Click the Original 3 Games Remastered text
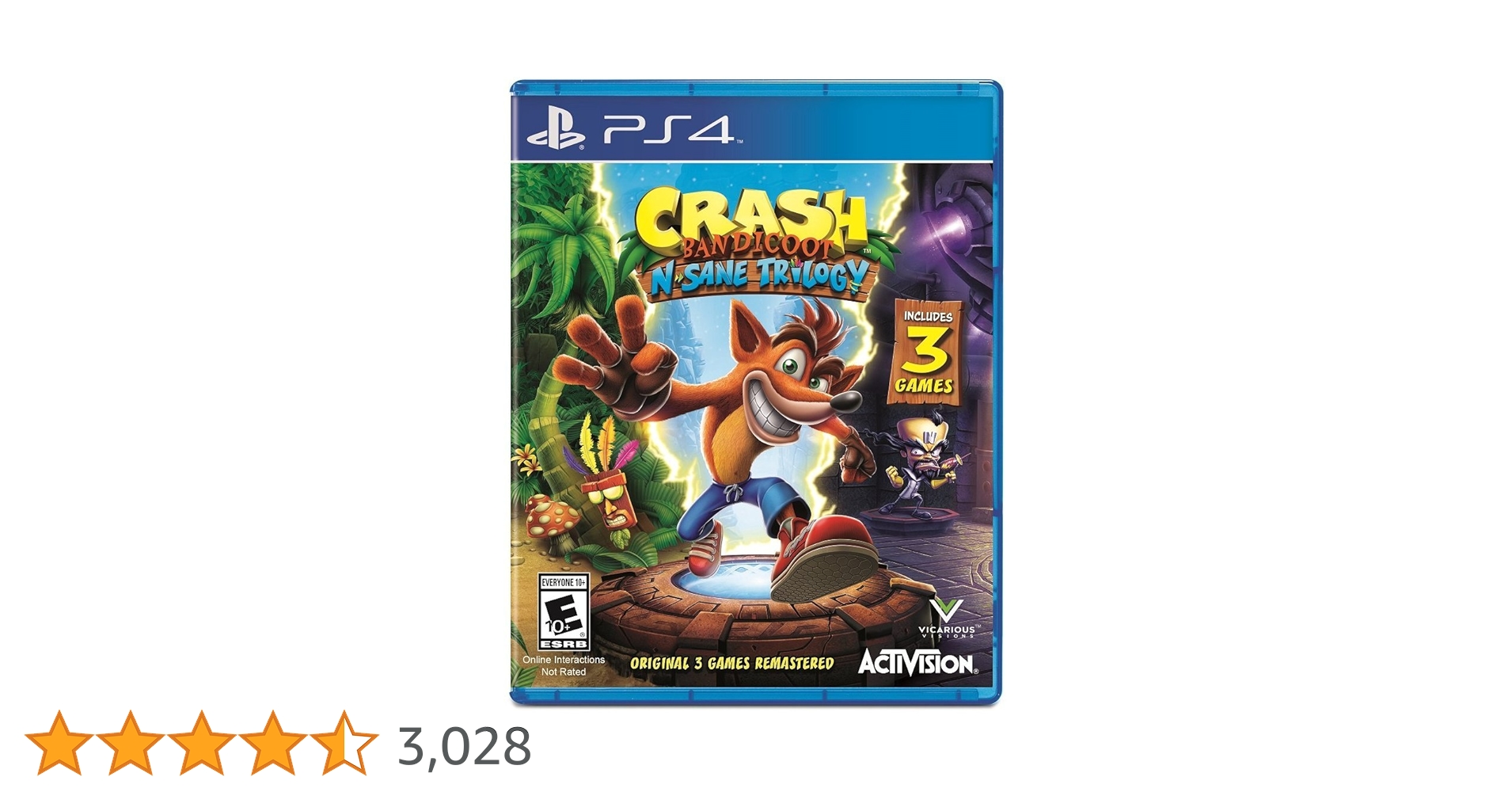This screenshot has width=1512, height=792. click(x=731, y=664)
